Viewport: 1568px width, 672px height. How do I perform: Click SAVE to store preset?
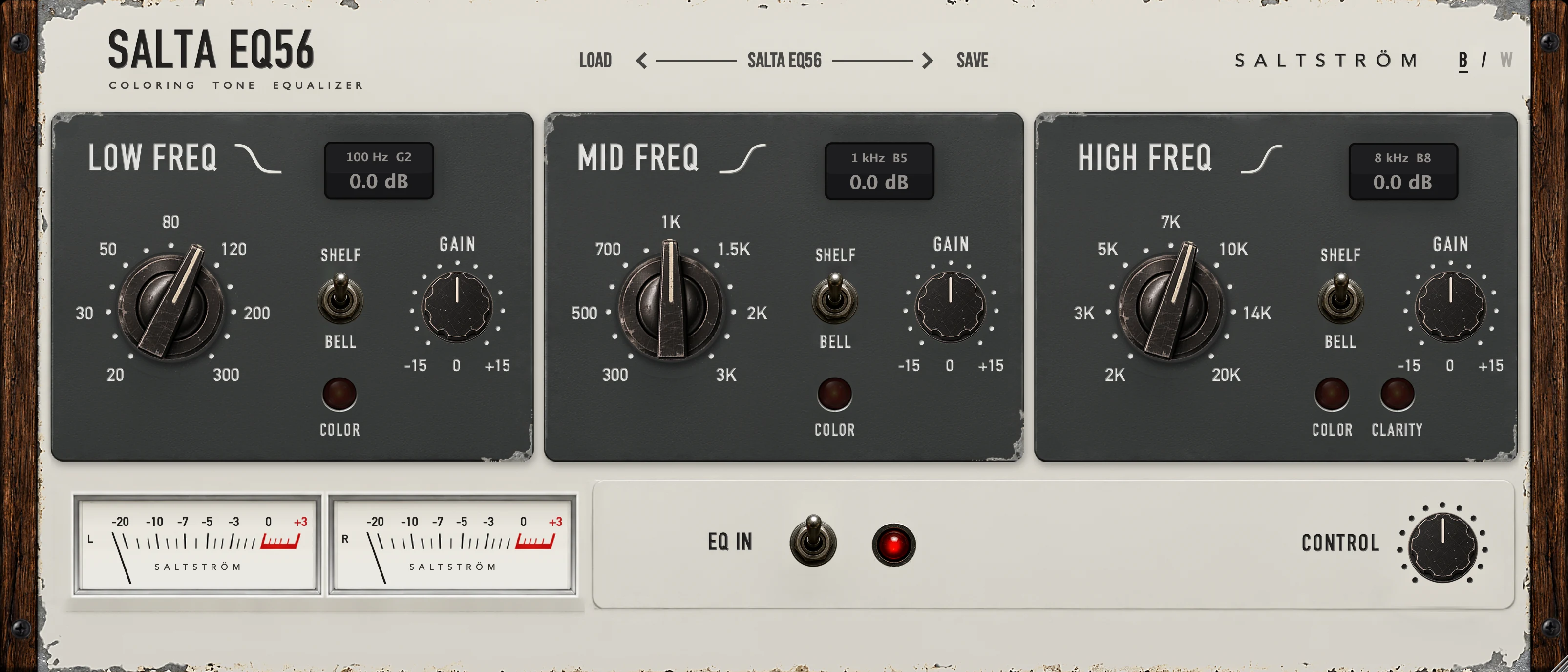972,60
